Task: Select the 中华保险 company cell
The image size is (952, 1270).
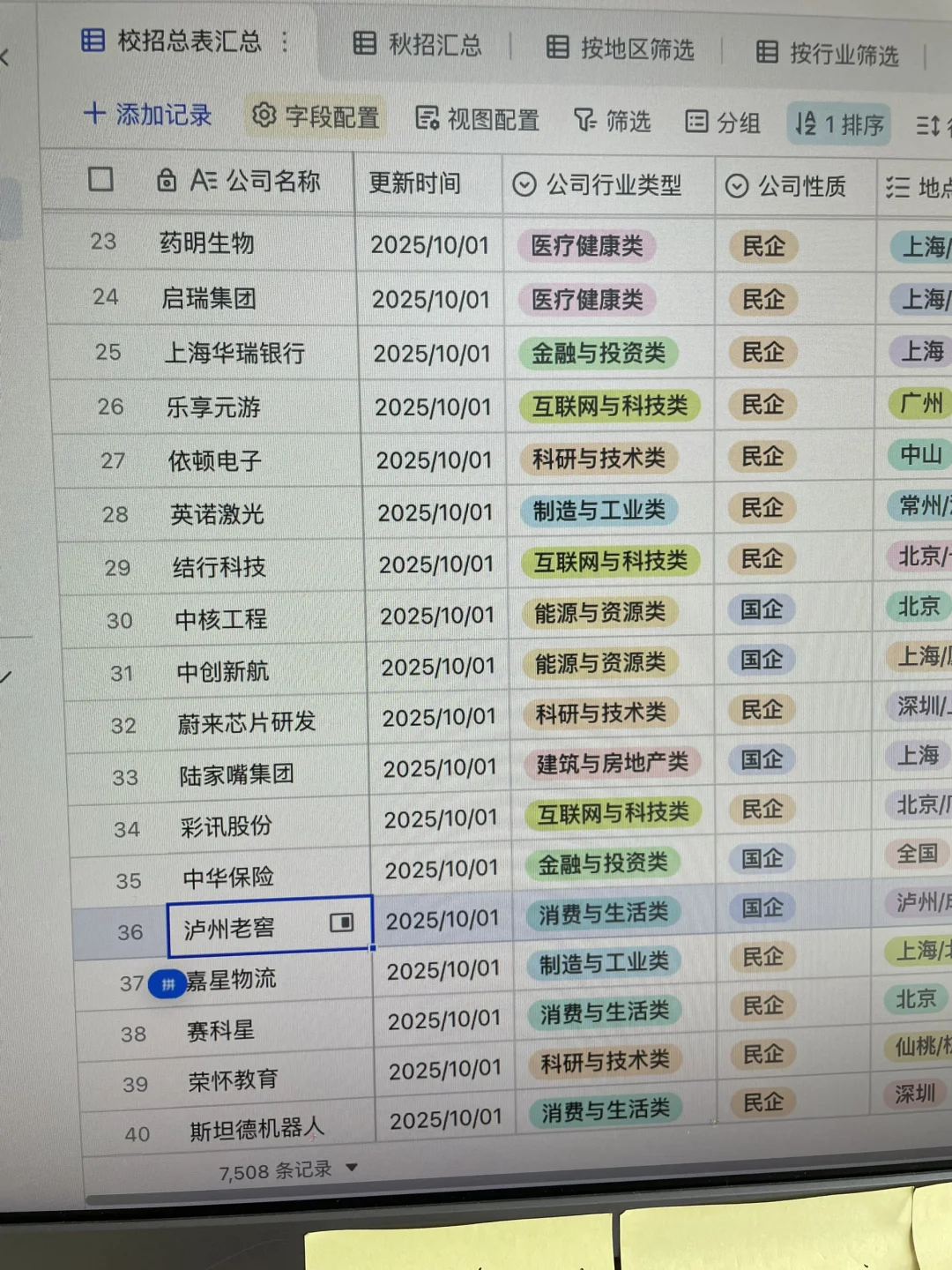Action: pos(228,878)
